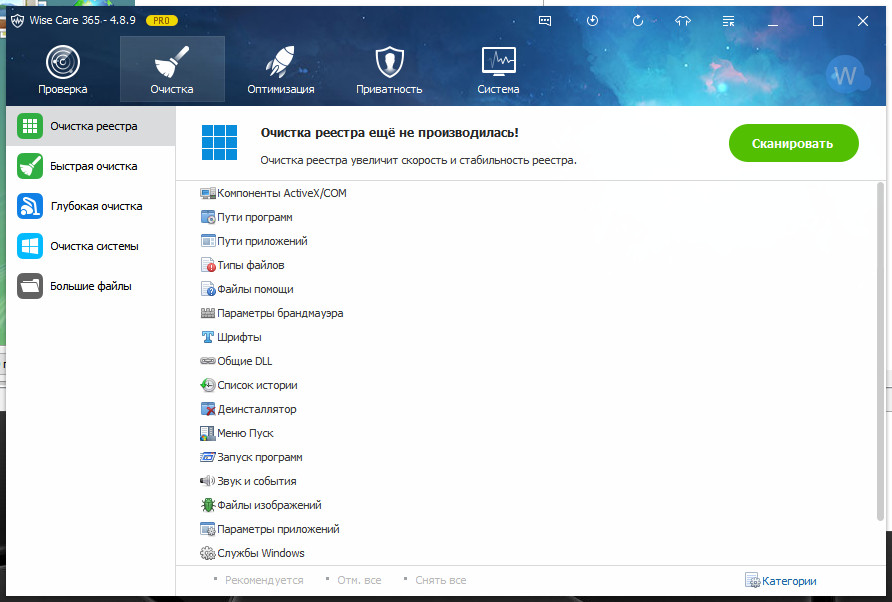Viewport: 892px width, 602px height.
Task: Click the Отм. все link
Action: click(x=359, y=580)
